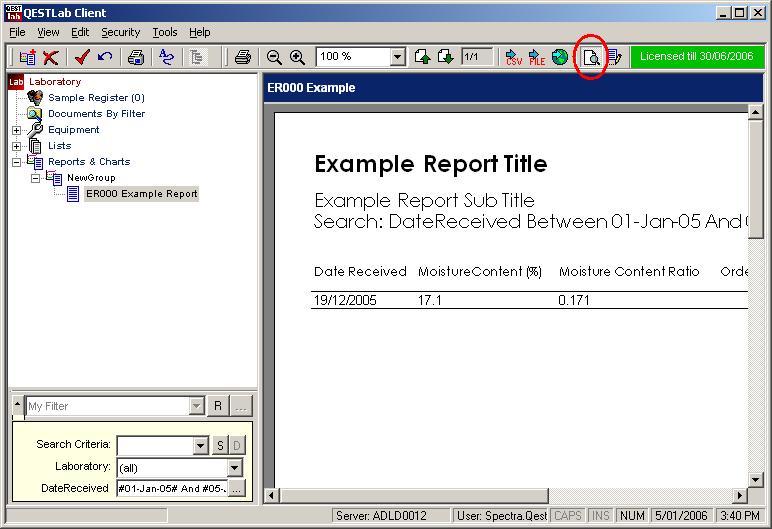Click the globe icon in the toolbar
The height and width of the screenshot is (529, 772).
[560, 57]
